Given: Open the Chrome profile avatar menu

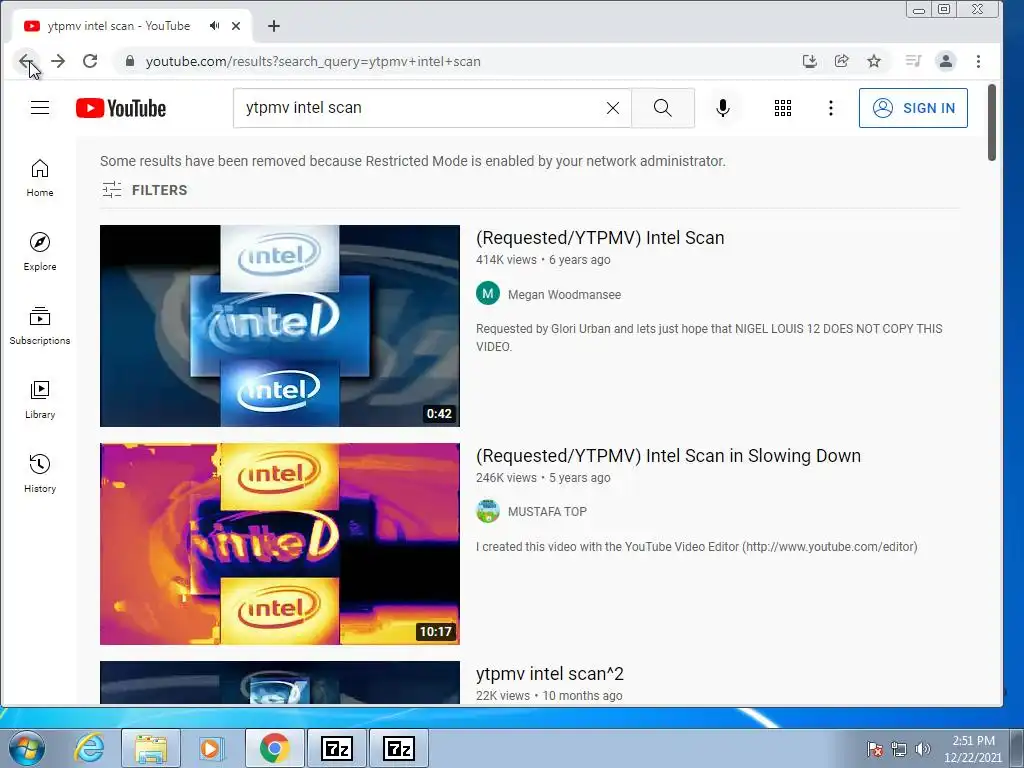Looking at the screenshot, I should point(946,61).
